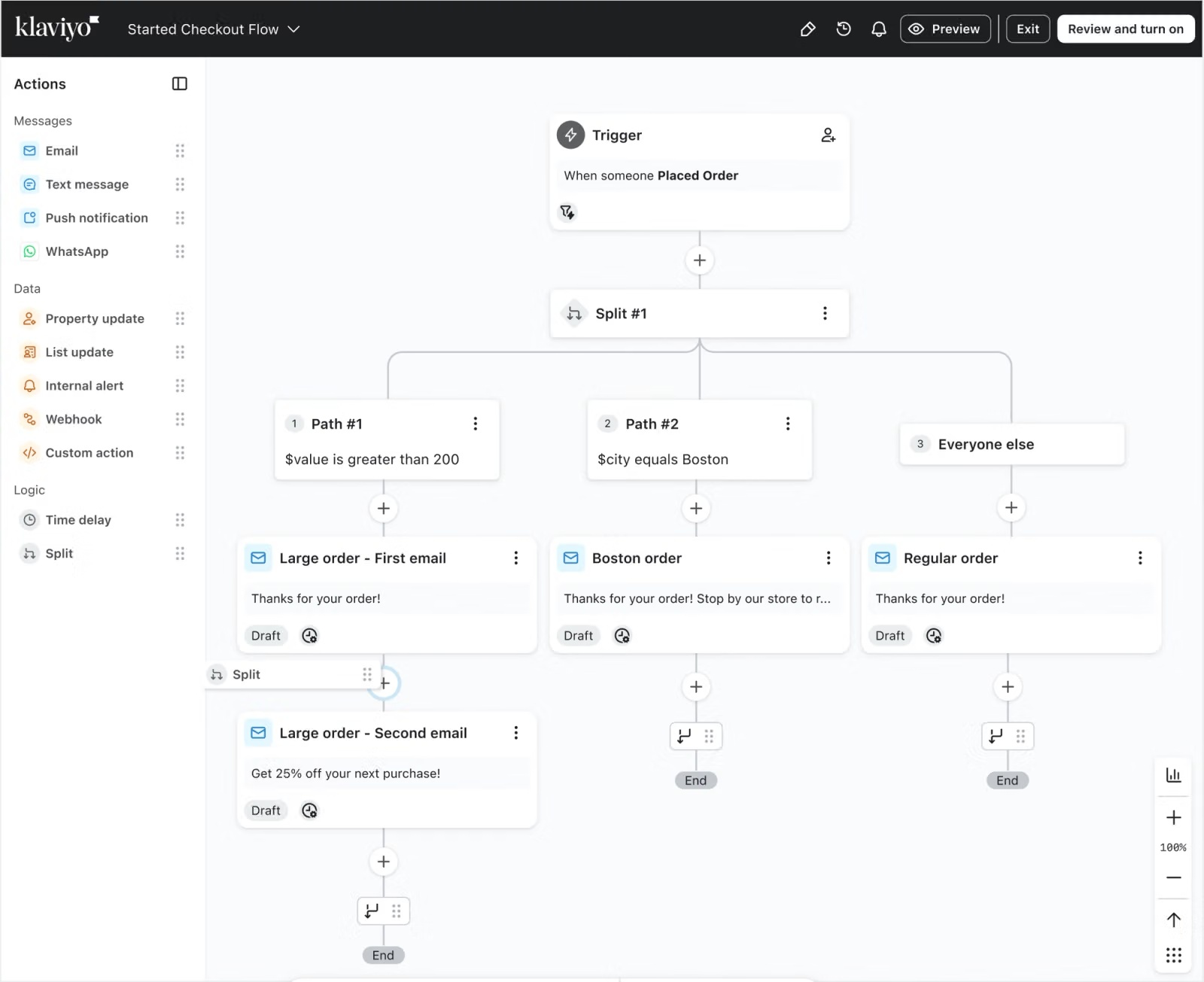
Task: Open grid dots canvas menu
Action: coord(1173,956)
